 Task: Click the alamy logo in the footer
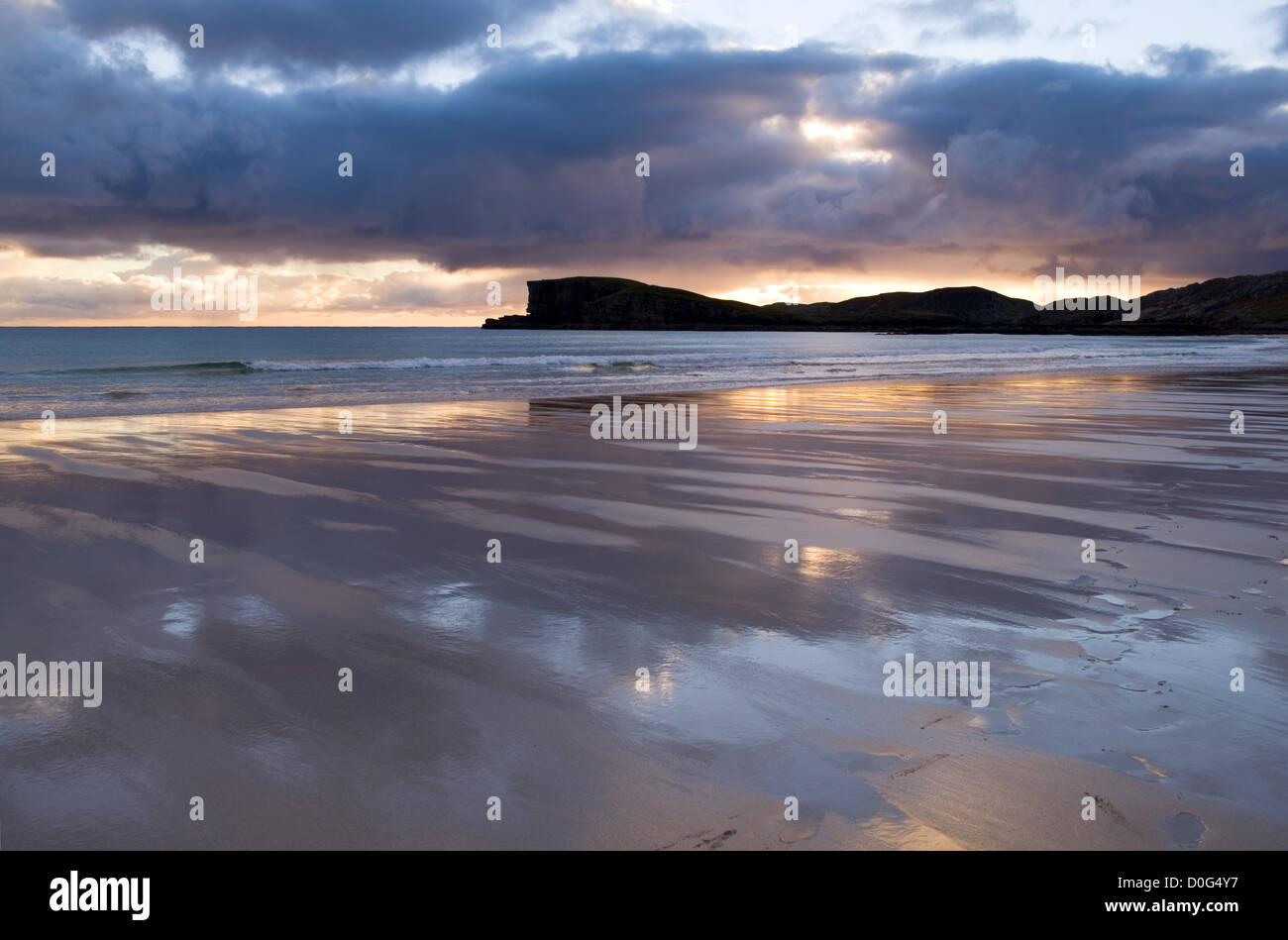click(100, 895)
